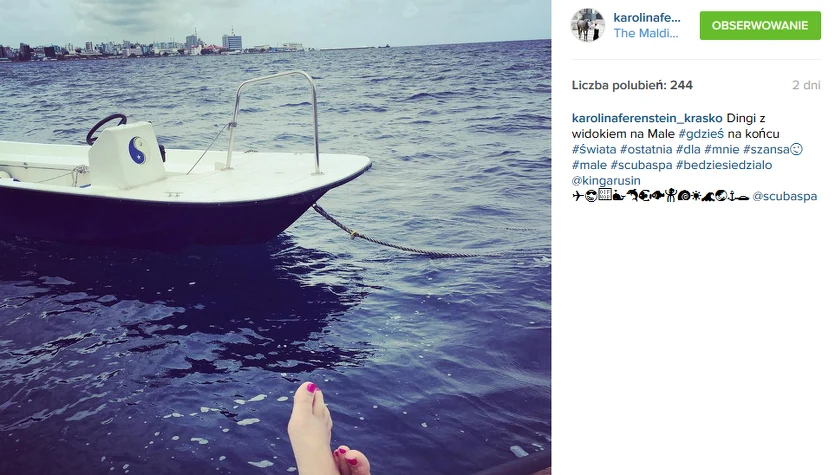Image resolution: width=835 pixels, height=475 pixels.
Task: Toggle the green OBSERWOWANIE follow button
Action: coord(760,25)
